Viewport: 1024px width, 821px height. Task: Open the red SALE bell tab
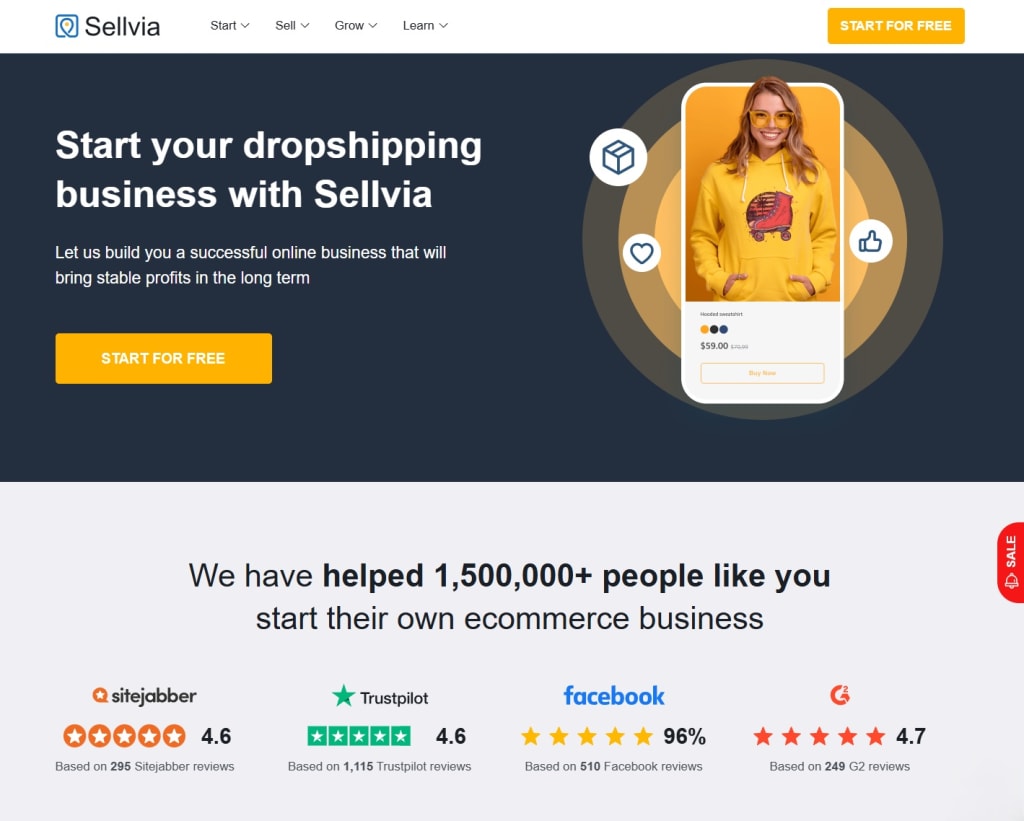[1010, 562]
